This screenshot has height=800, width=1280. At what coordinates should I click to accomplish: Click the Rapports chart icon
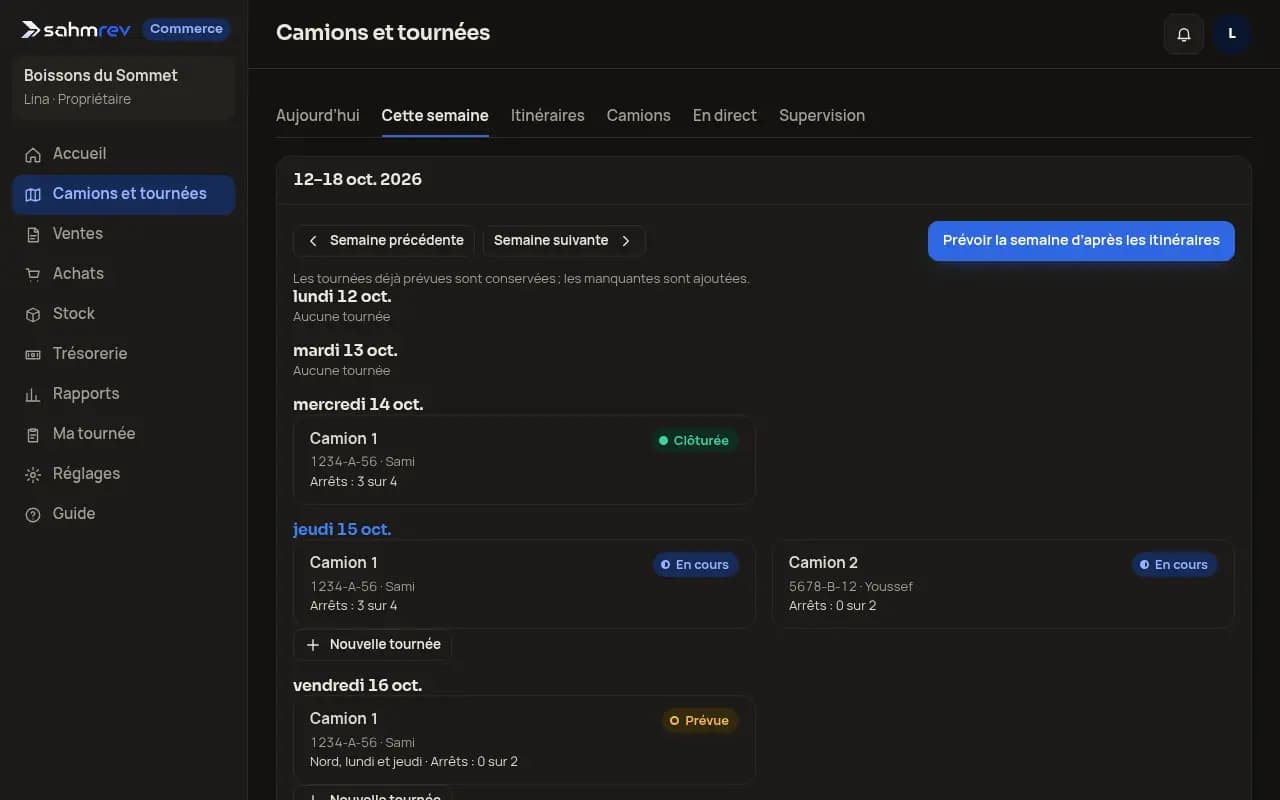click(x=33, y=394)
